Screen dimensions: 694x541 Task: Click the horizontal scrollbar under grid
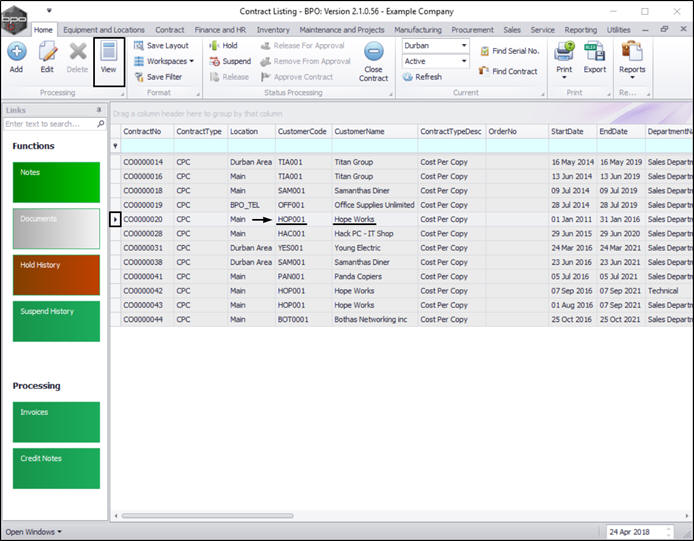207,516
